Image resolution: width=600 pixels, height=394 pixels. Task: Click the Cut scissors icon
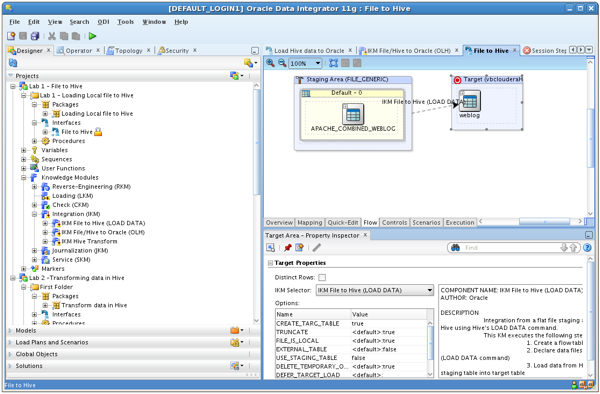[52, 36]
